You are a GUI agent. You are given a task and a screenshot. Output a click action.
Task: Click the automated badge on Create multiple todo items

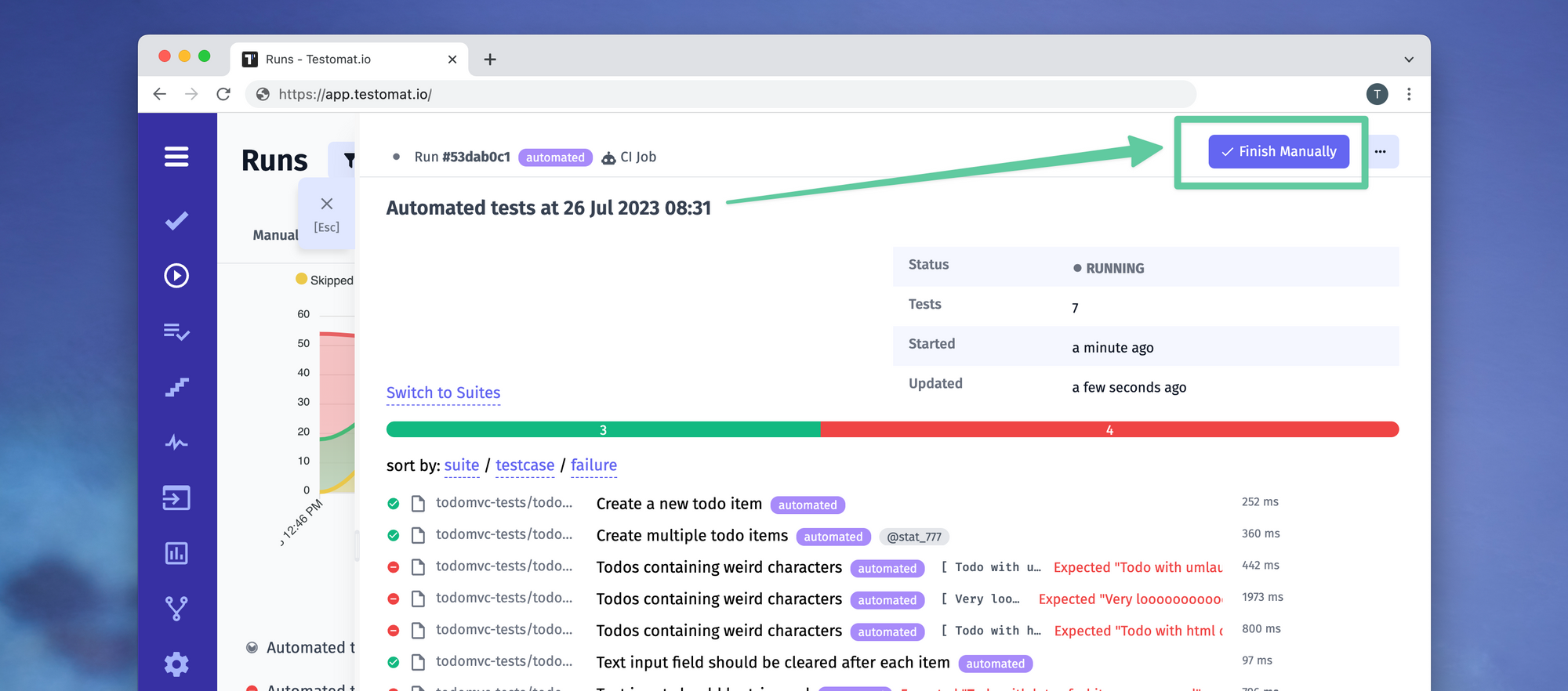[833, 537]
